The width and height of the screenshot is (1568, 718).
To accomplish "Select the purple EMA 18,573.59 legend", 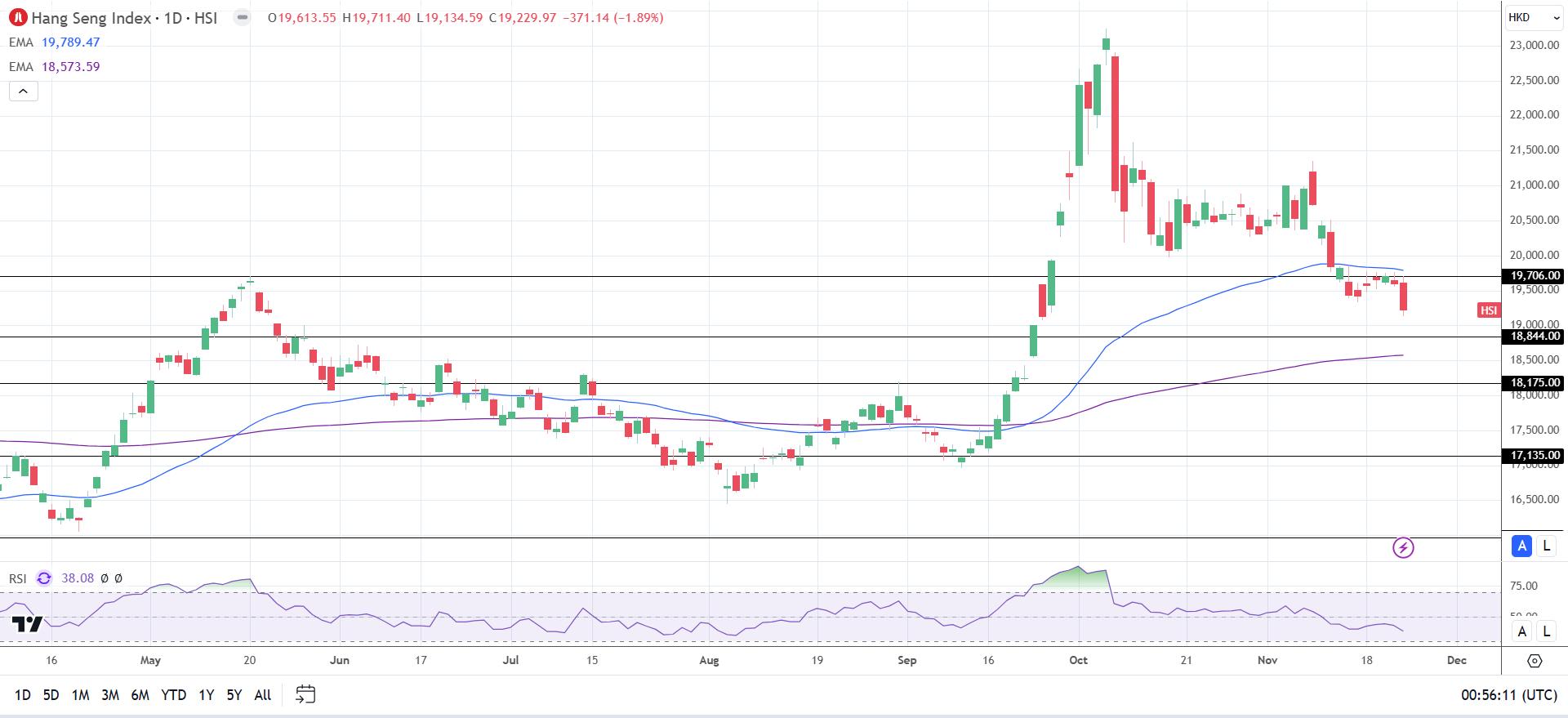I will point(55,67).
